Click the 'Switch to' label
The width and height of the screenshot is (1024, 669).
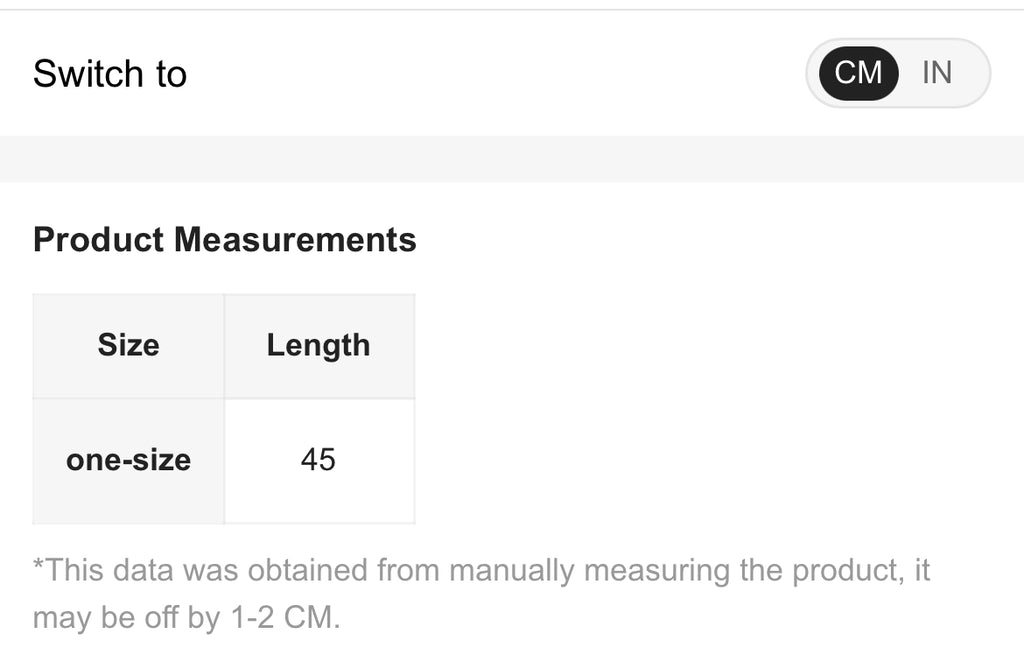coord(110,74)
